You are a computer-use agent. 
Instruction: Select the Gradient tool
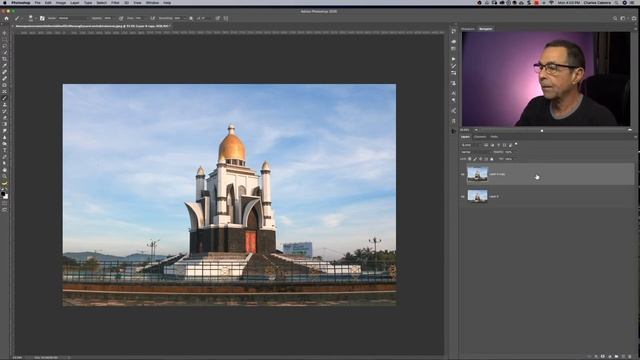click(x=4, y=124)
